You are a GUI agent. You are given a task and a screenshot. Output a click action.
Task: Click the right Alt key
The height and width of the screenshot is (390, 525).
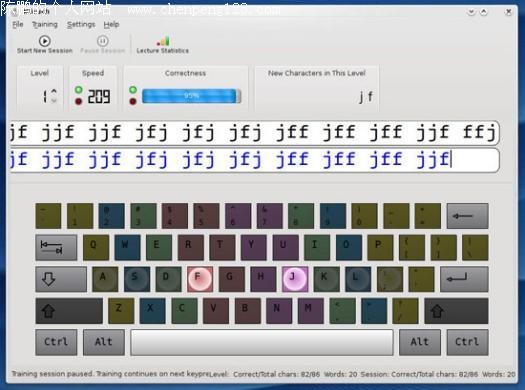click(420, 342)
